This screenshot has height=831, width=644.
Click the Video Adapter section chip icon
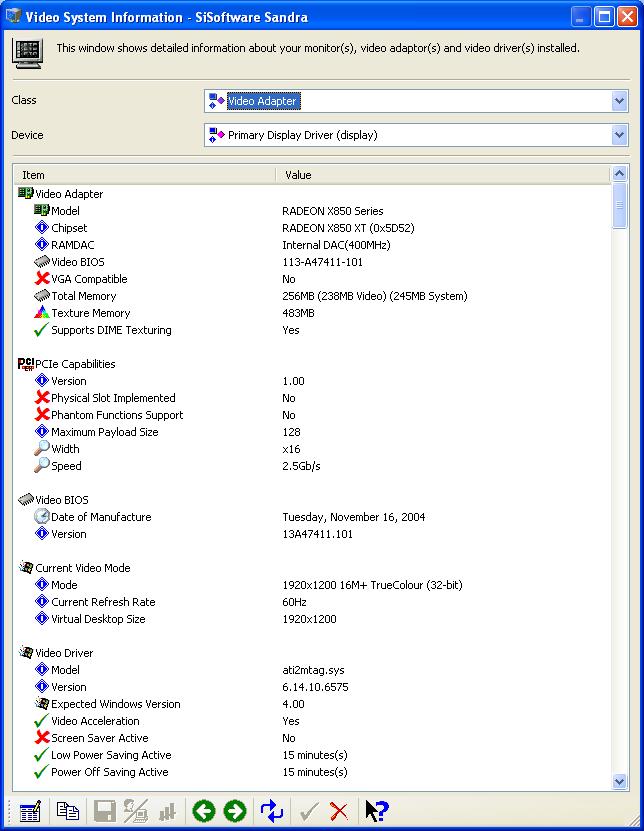pos(25,193)
